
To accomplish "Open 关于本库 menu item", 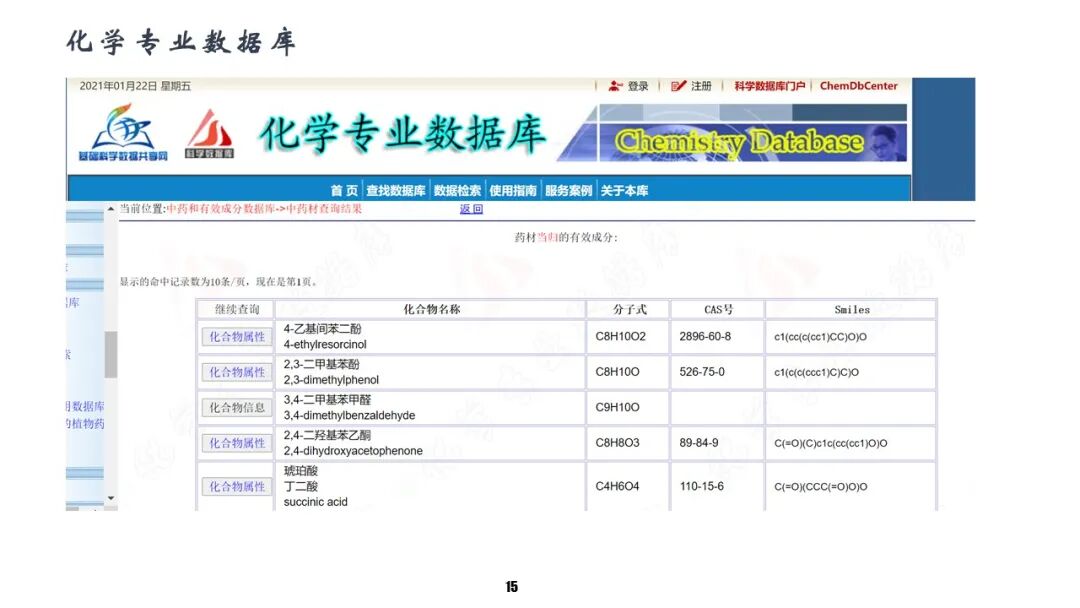I will [x=624, y=191].
